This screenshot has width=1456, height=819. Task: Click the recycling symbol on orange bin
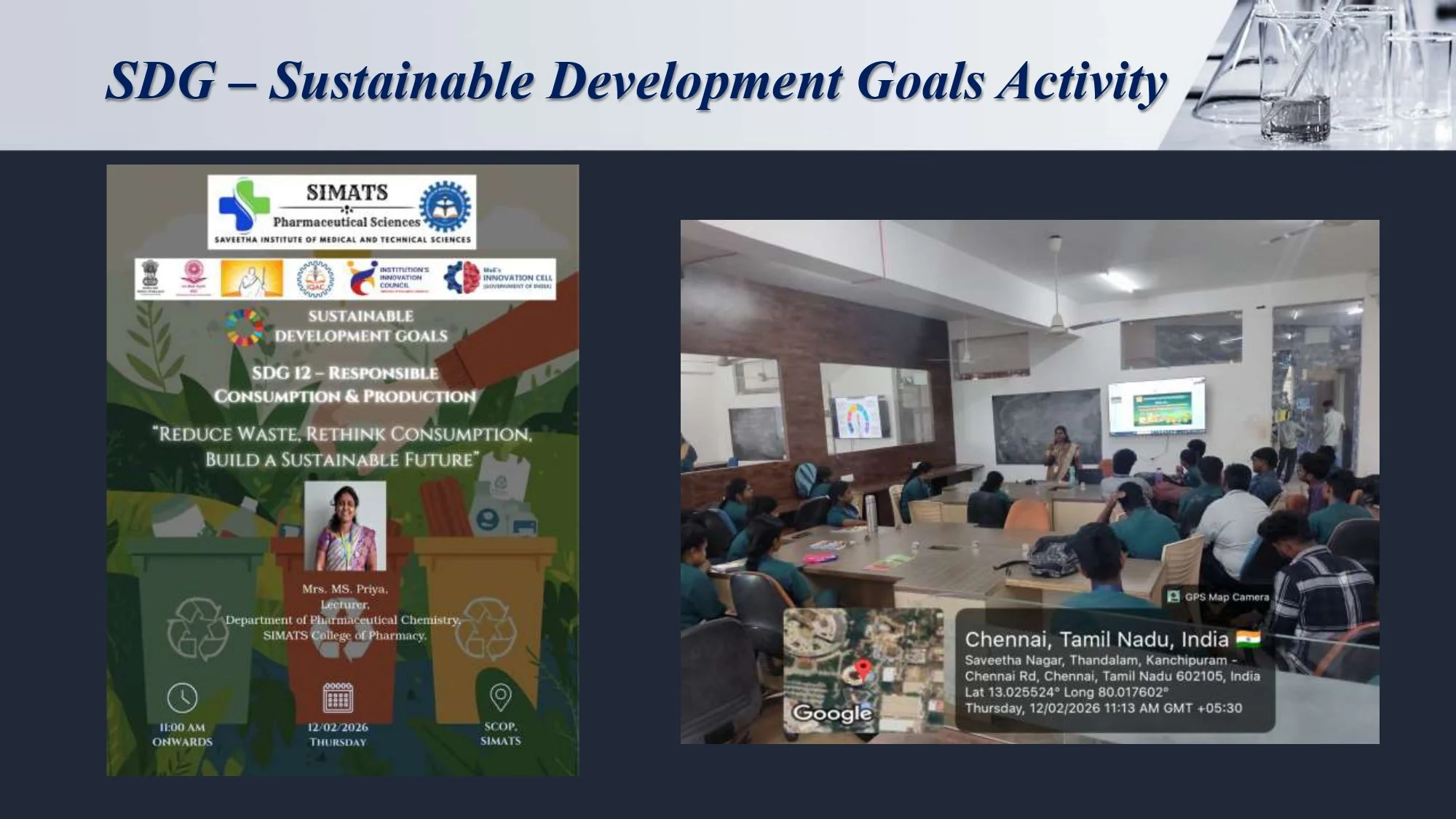pyautogui.click(x=486, y=628)
